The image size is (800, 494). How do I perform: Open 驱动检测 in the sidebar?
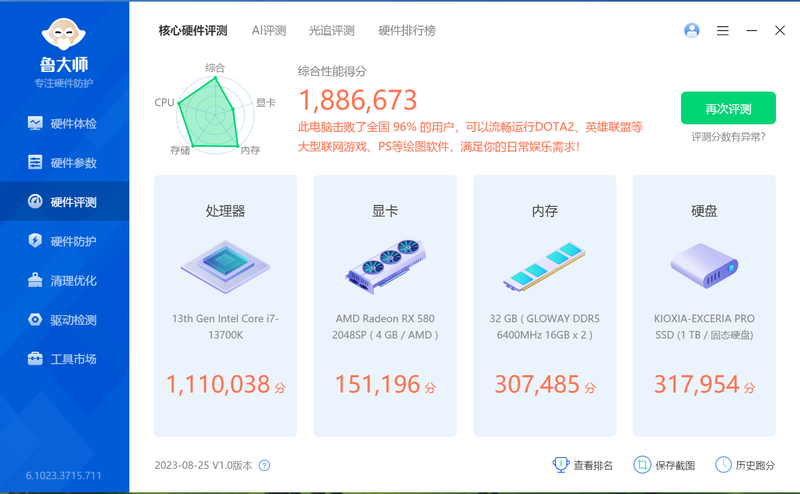(64, 320)
